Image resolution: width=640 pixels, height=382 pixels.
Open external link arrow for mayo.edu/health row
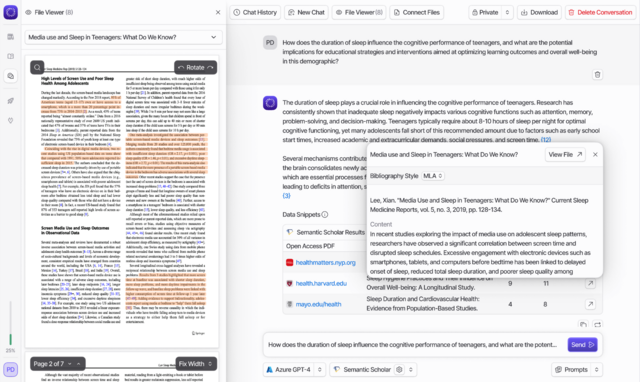590,304
